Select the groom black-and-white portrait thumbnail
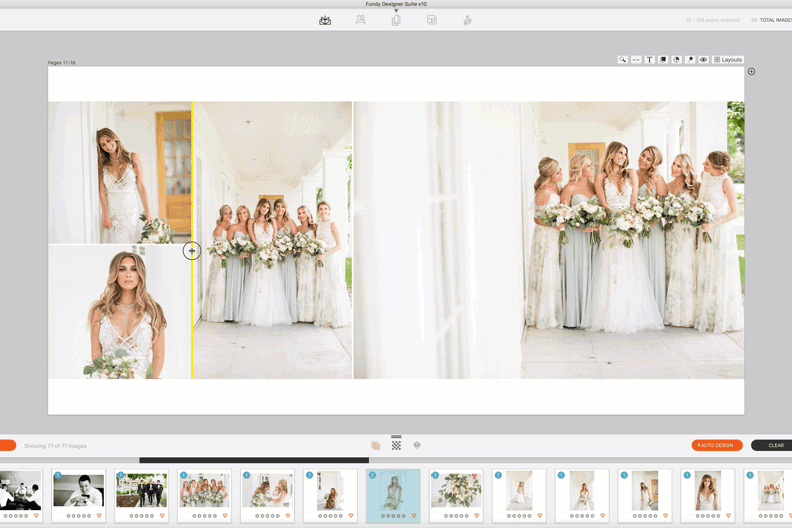 (x=79, y=490)
